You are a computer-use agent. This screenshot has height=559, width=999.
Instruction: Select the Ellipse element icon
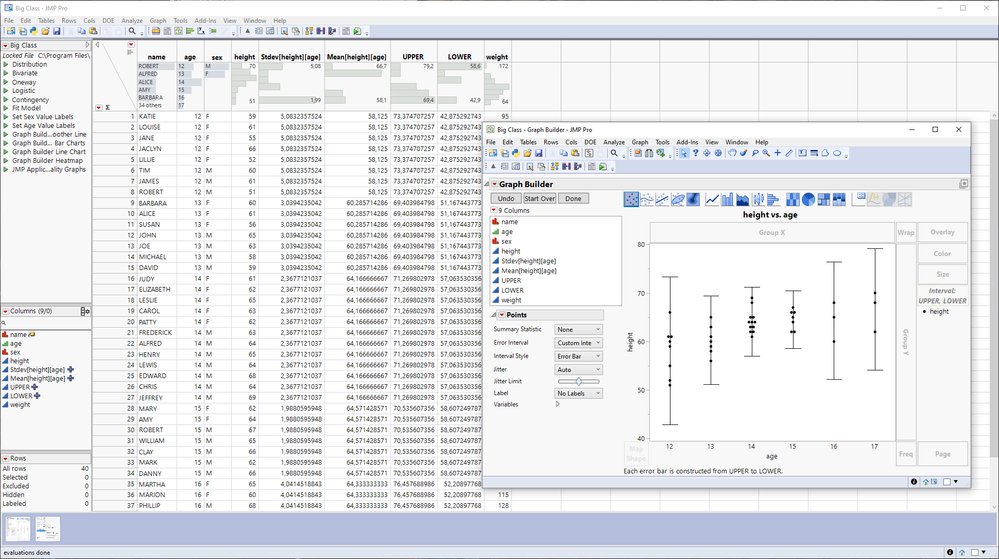[678, 200]
